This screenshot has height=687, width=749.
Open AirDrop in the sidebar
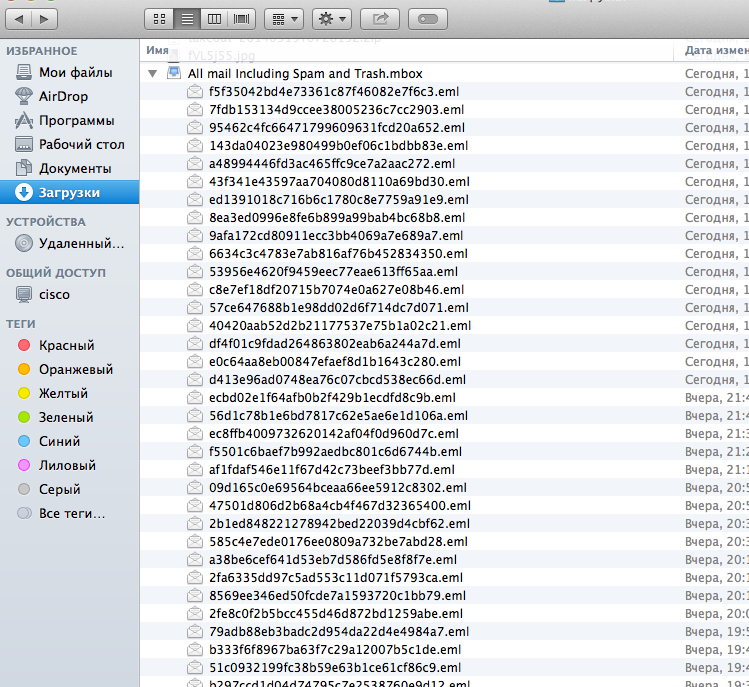(63, 96)
